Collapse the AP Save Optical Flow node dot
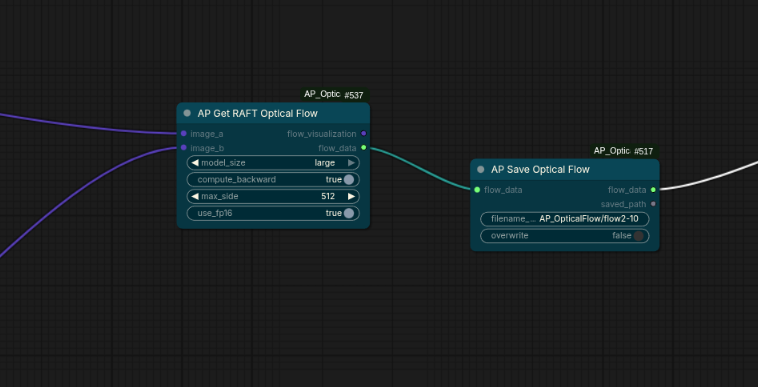This screenshot has width=758, height=387. tap(481, 170)
